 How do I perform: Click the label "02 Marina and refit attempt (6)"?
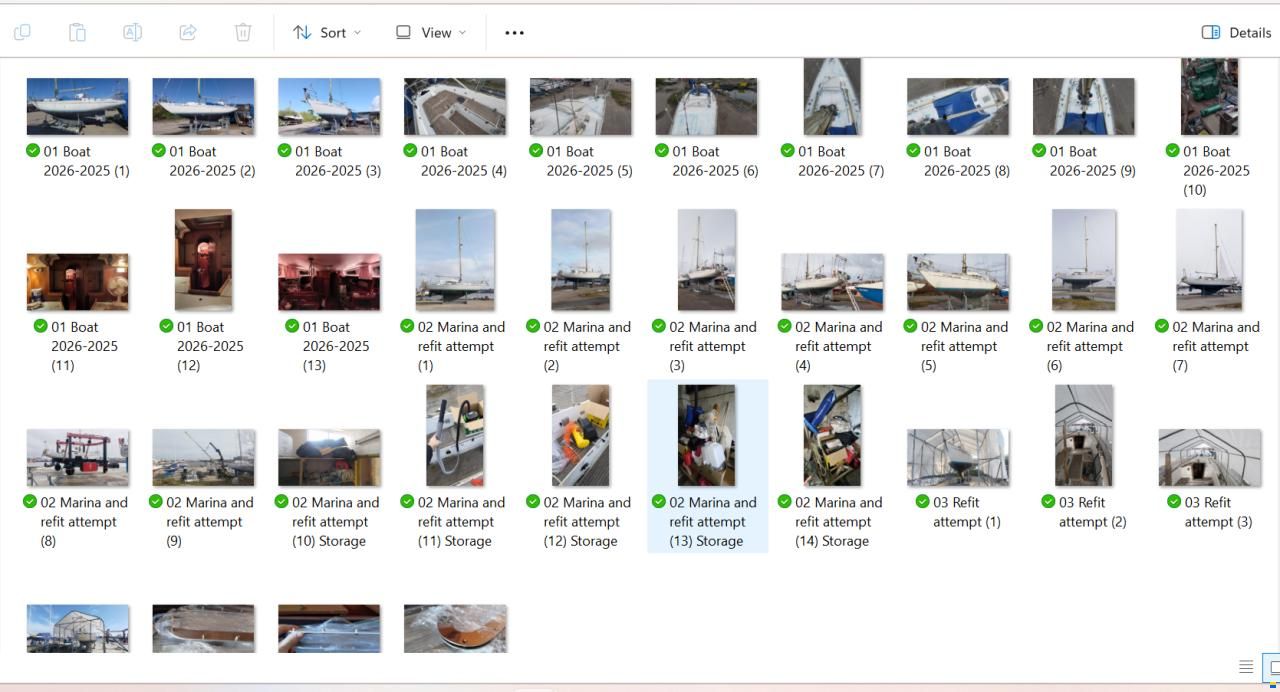coord(1090,346)
